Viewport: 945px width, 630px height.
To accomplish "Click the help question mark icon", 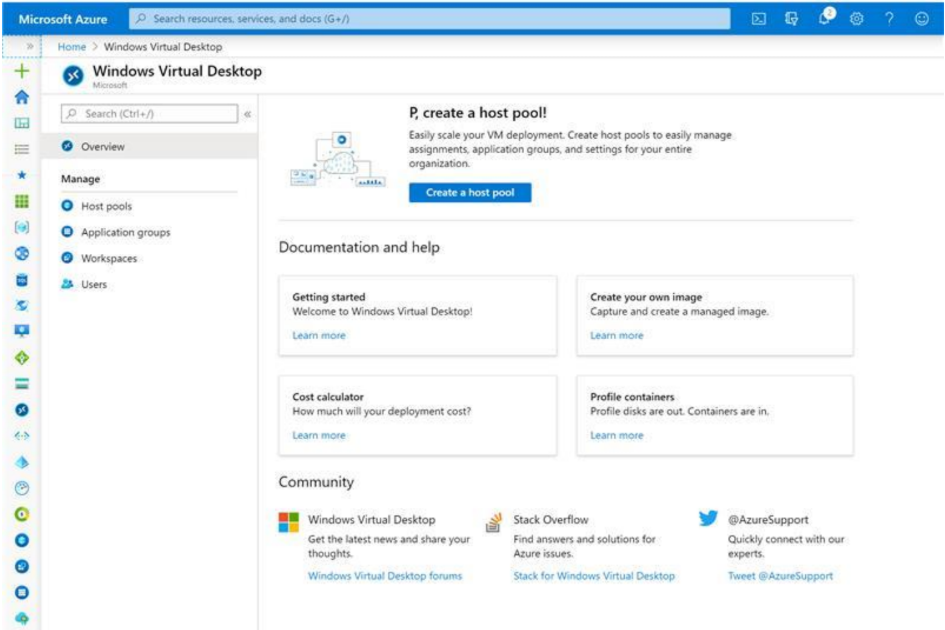I will pos(888,19).
